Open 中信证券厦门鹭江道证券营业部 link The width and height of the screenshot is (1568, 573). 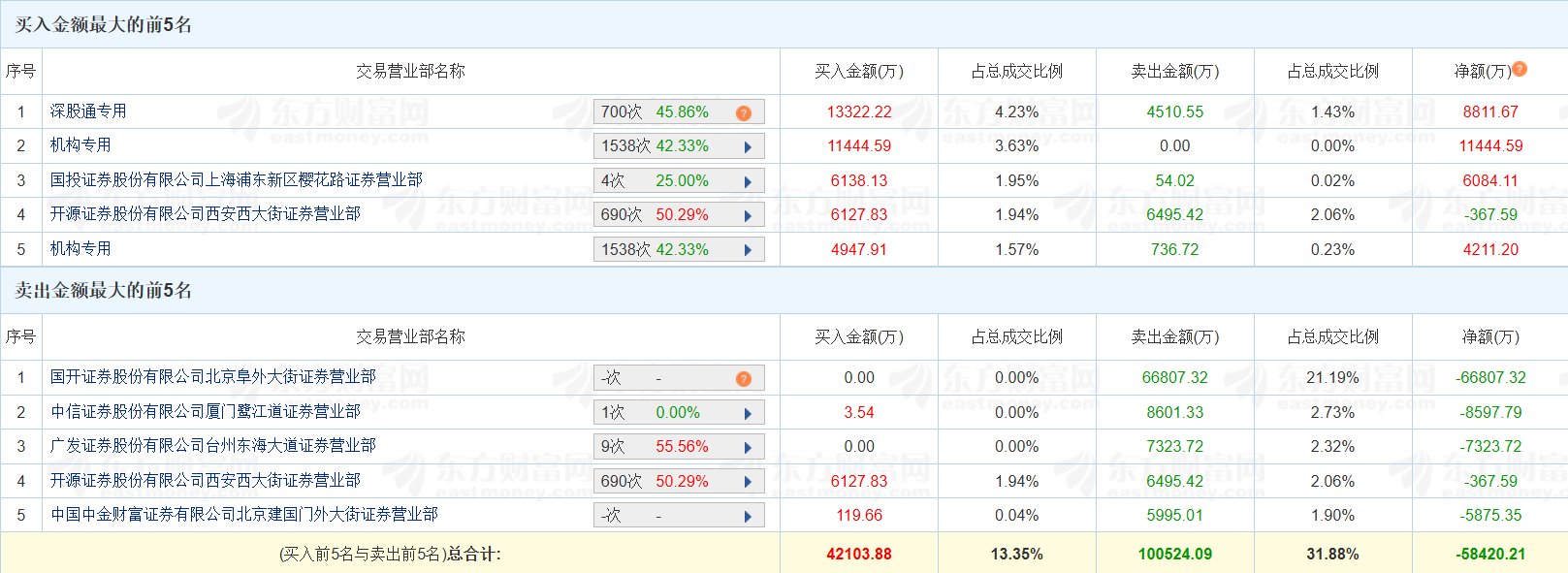tap(206, 412)
